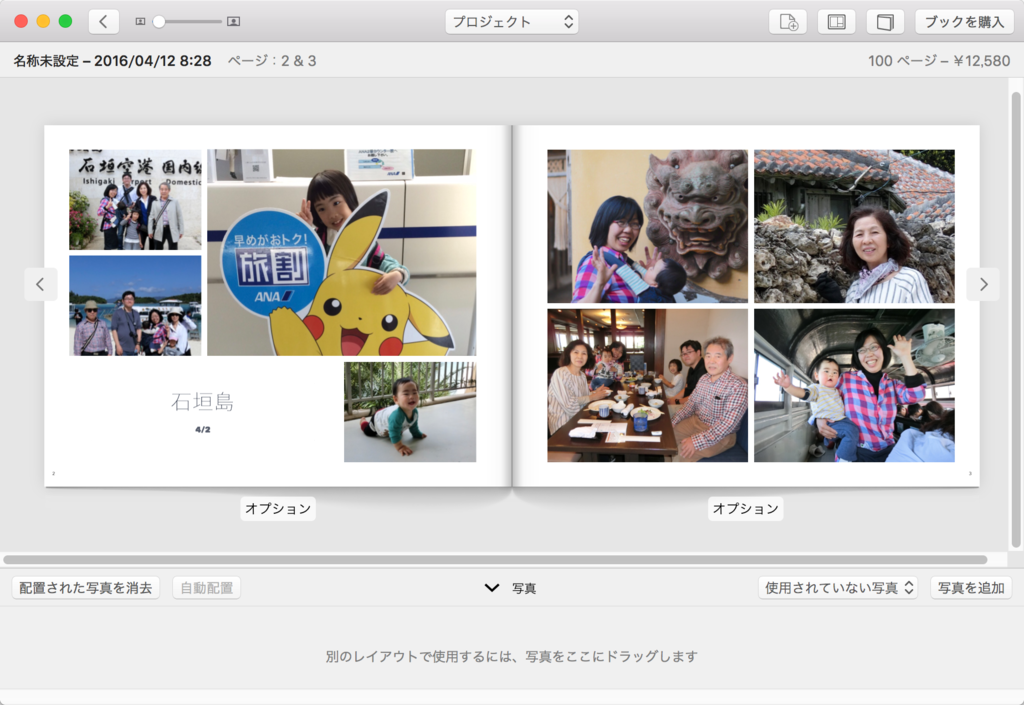
Task: Click the red close window button
Action: point(21,22)
